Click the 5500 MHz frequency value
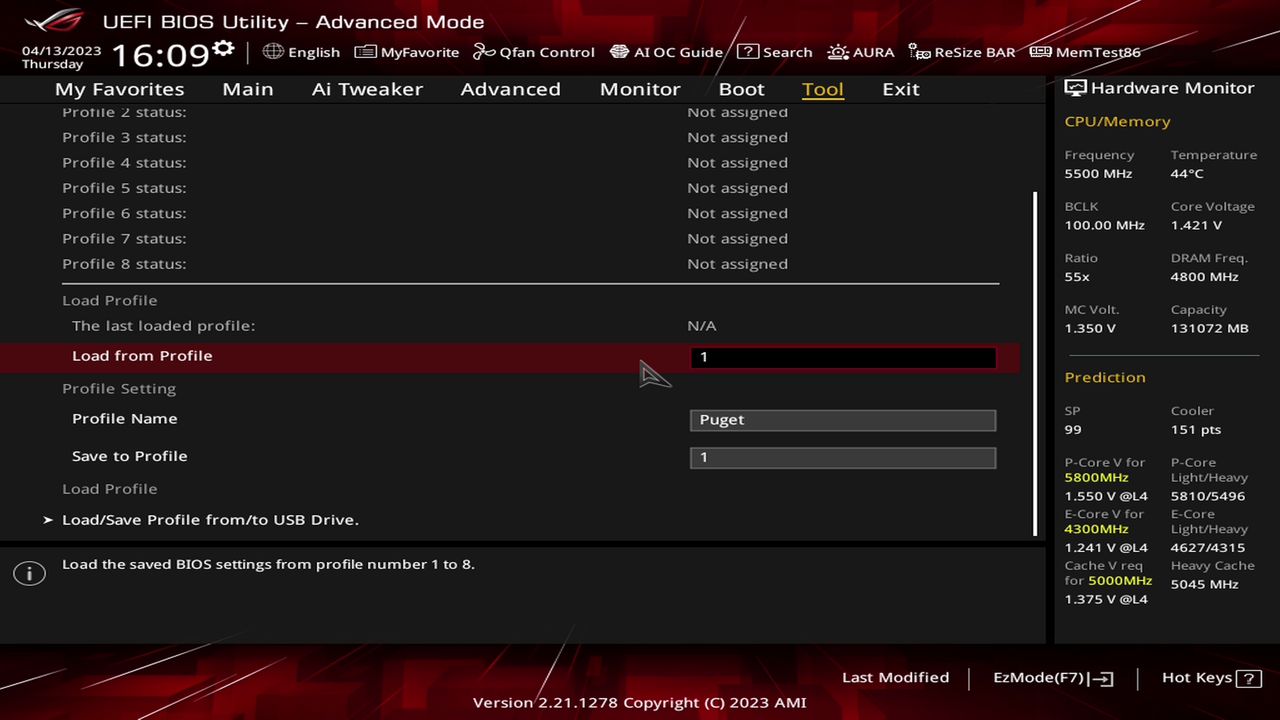The width and height of the screenshot is (1280, 720). (x=1098, y=174)
